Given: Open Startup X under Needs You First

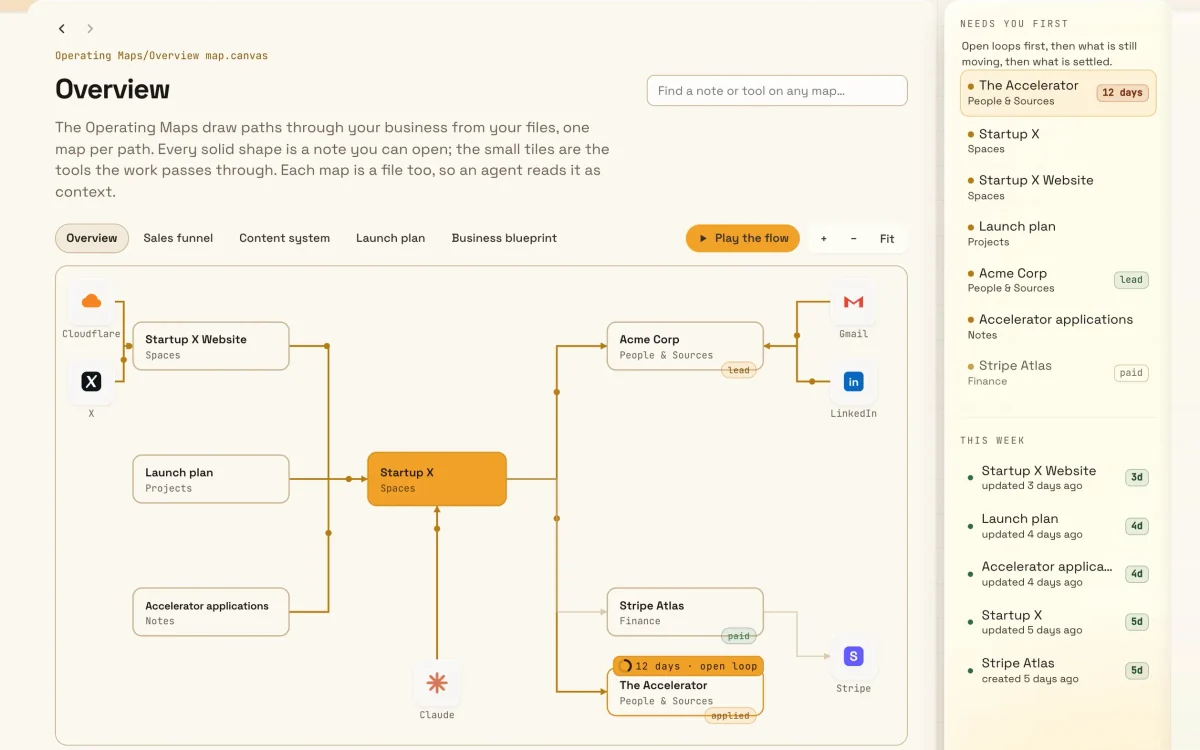Looking at the screenshot, I should (1058, 140).
